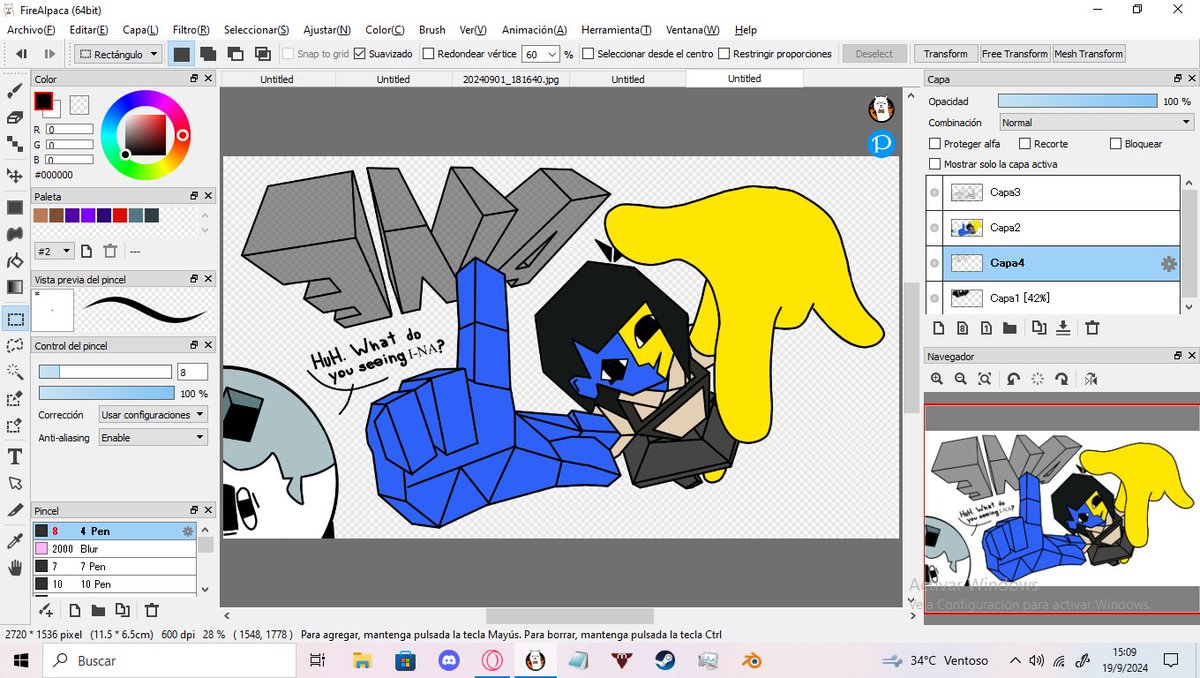Check Bloquear option
The width and height of the screenshot is (1200, 678).
1116,144
